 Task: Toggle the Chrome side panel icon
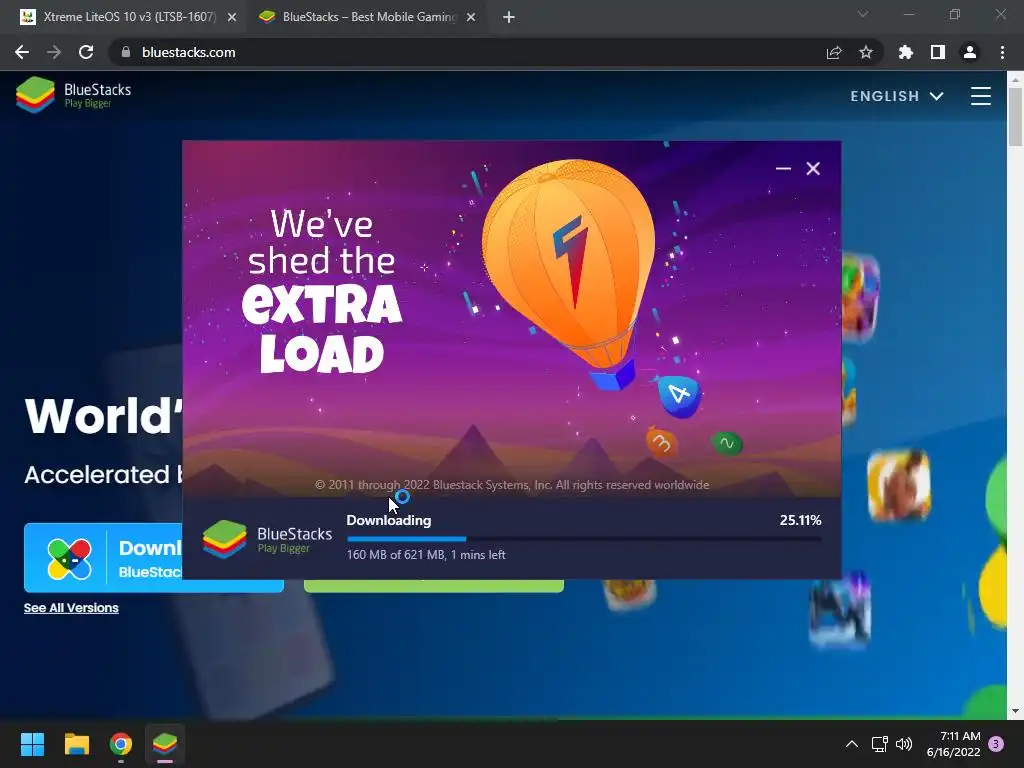coord(938,52)
